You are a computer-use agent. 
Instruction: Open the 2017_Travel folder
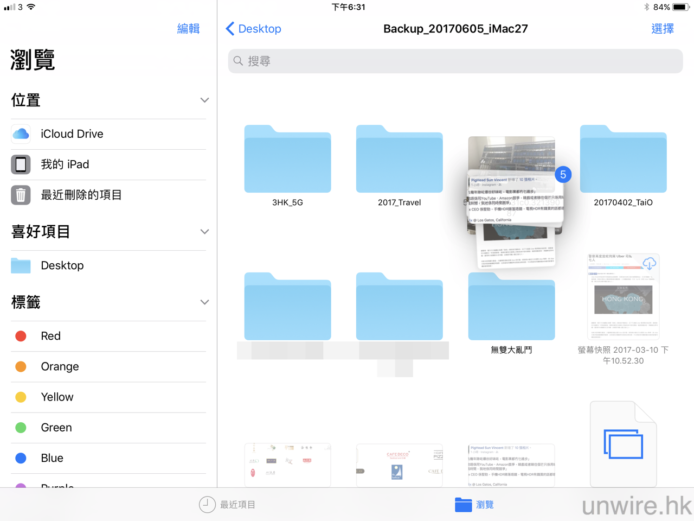click(x=399, y=160)
